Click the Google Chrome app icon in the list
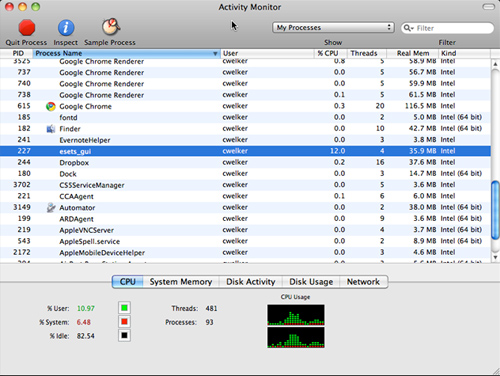This screenshot has height=376, width=500. coord(51,106)
